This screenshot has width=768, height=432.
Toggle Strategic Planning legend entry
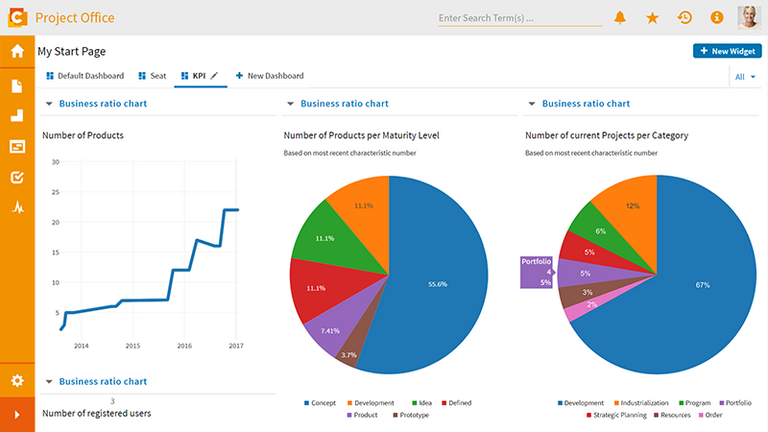pos(616,415)
